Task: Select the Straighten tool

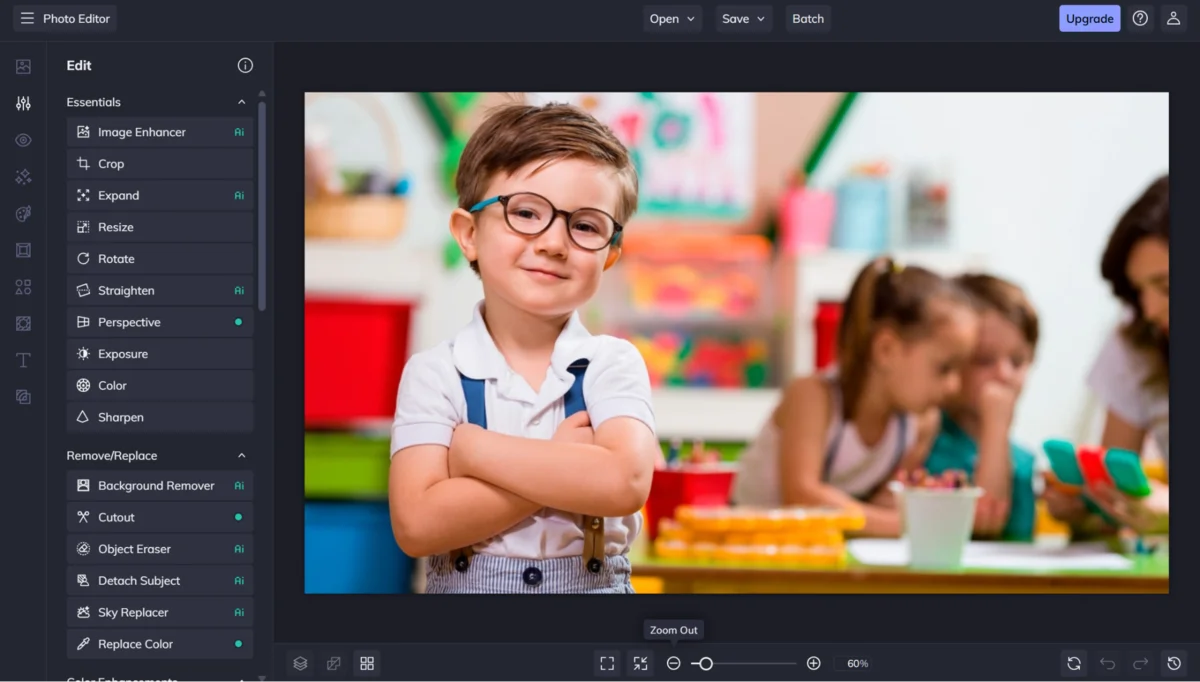Action: [160, 290]
